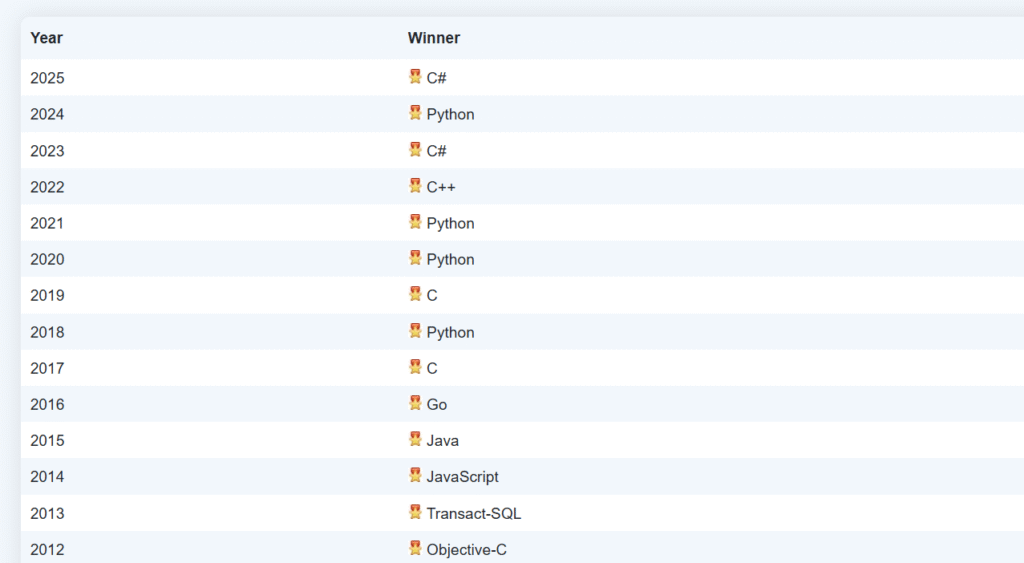Screen dimensions: 1024x563
Task: Select the 2023 year cell
Action: click(x=47, y=151)
